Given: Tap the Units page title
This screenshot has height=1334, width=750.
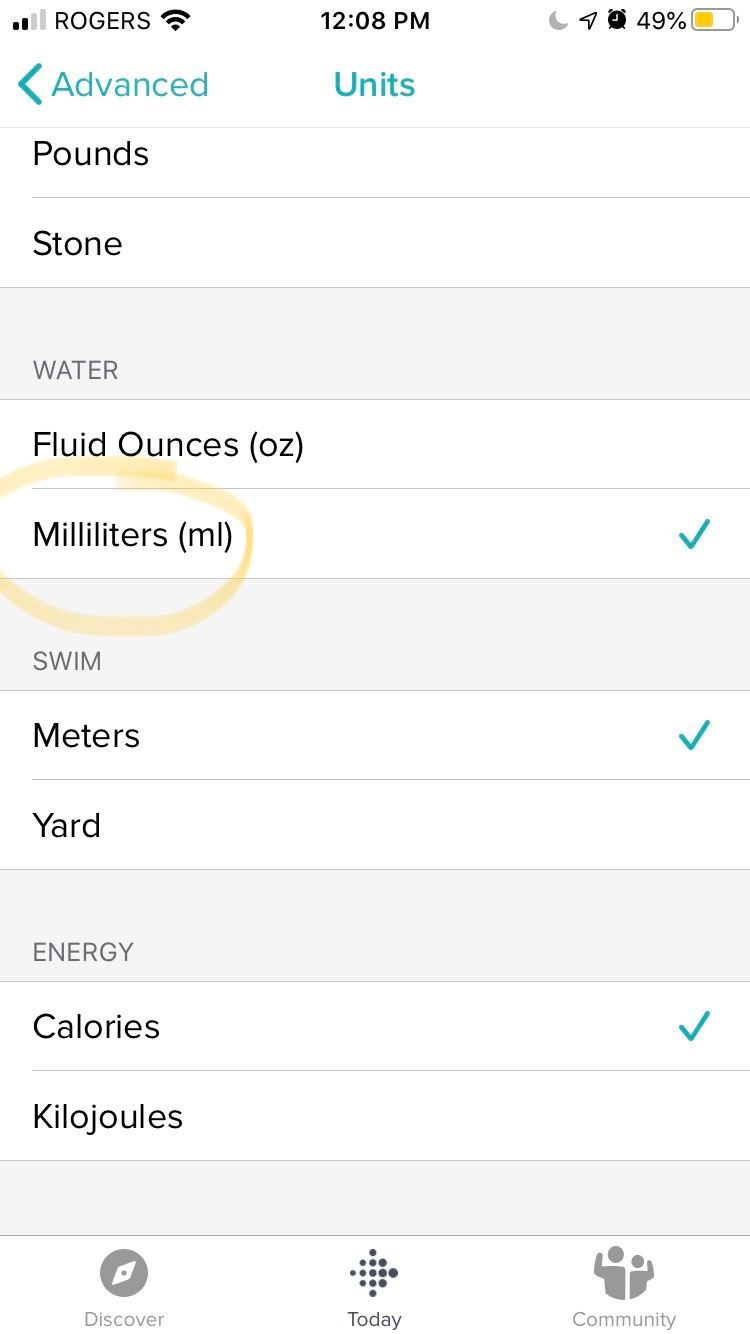Looking at the screenshot, I should (x=374, y=85).
